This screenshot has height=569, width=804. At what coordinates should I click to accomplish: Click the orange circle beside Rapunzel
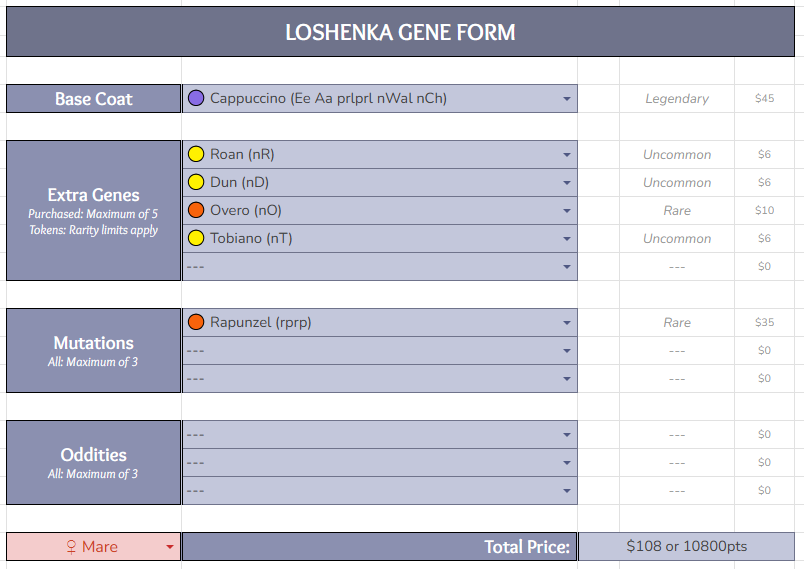196,323
